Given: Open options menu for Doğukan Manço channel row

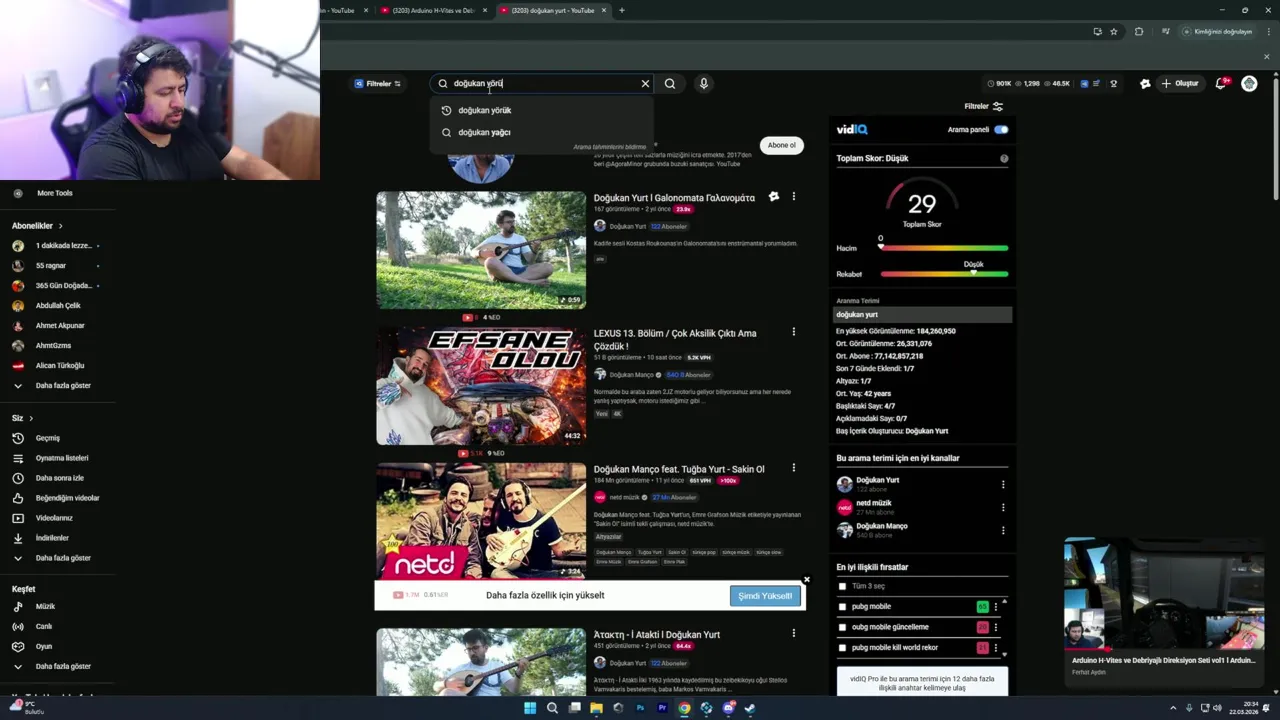Looking at the screenshot, I should coord(1003,531).
